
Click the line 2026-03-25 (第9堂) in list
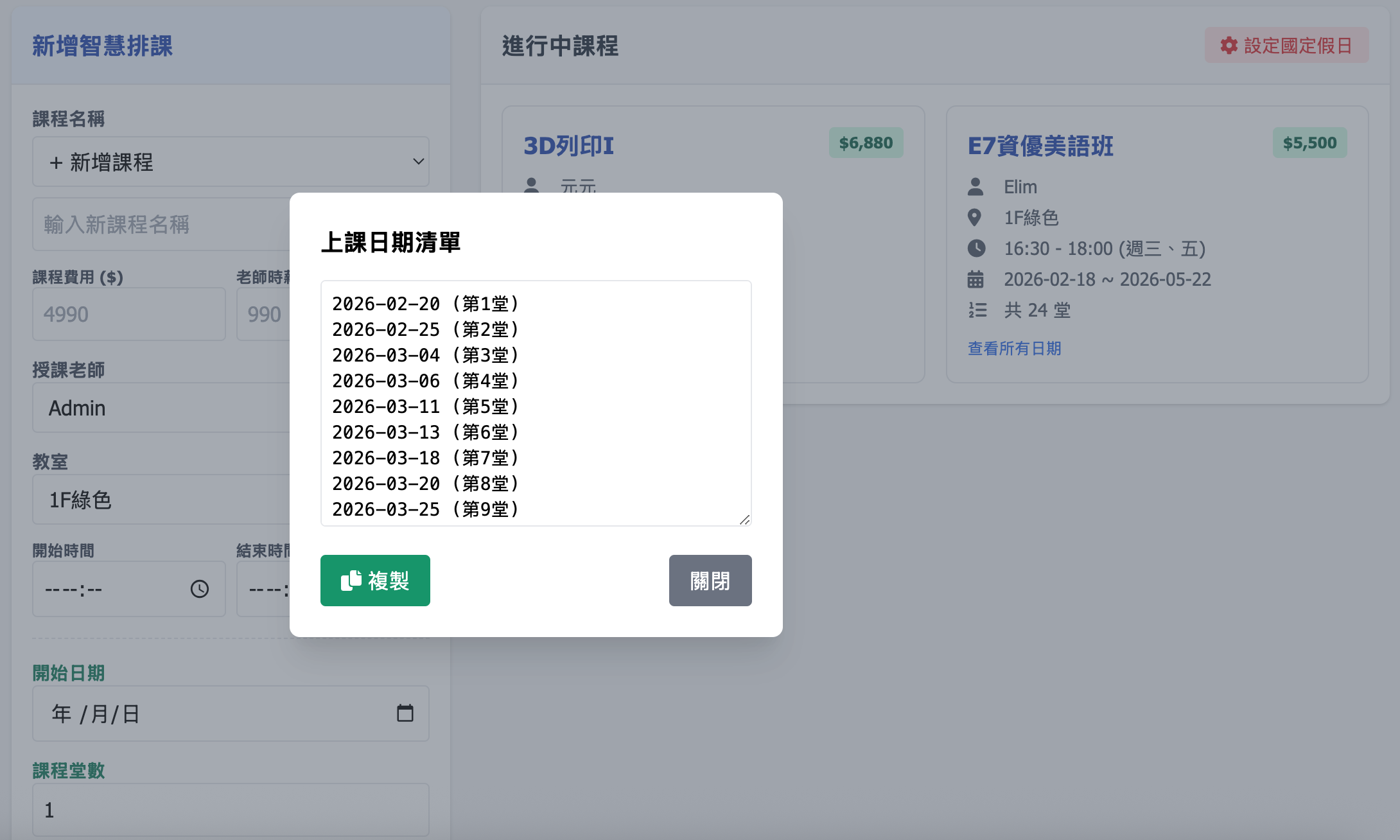(x=425, y=509)
